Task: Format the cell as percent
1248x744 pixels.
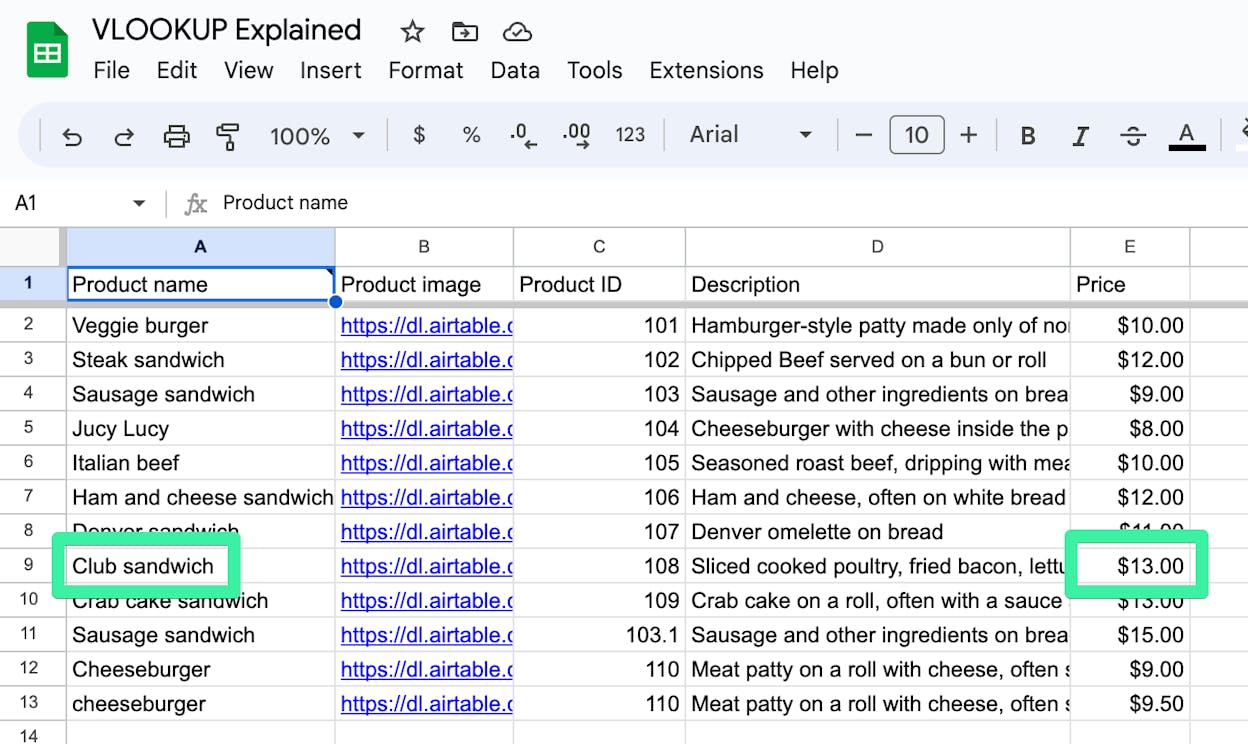Action: tap(471, 135)
